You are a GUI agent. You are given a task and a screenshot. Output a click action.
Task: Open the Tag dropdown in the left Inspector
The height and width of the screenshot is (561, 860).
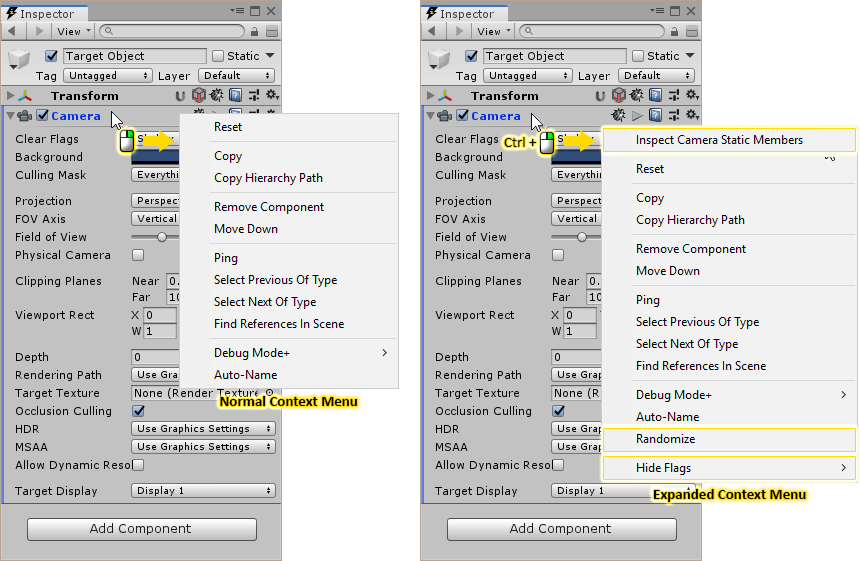tap(107, 76)
